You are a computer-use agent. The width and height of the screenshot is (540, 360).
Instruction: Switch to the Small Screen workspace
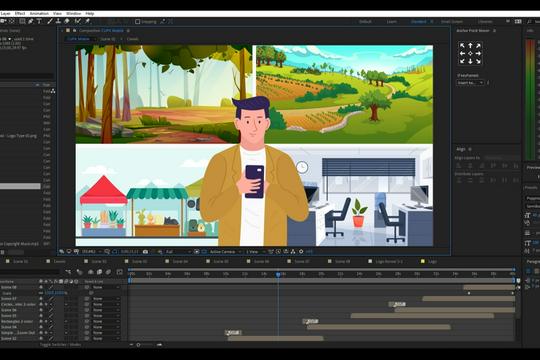452,21
